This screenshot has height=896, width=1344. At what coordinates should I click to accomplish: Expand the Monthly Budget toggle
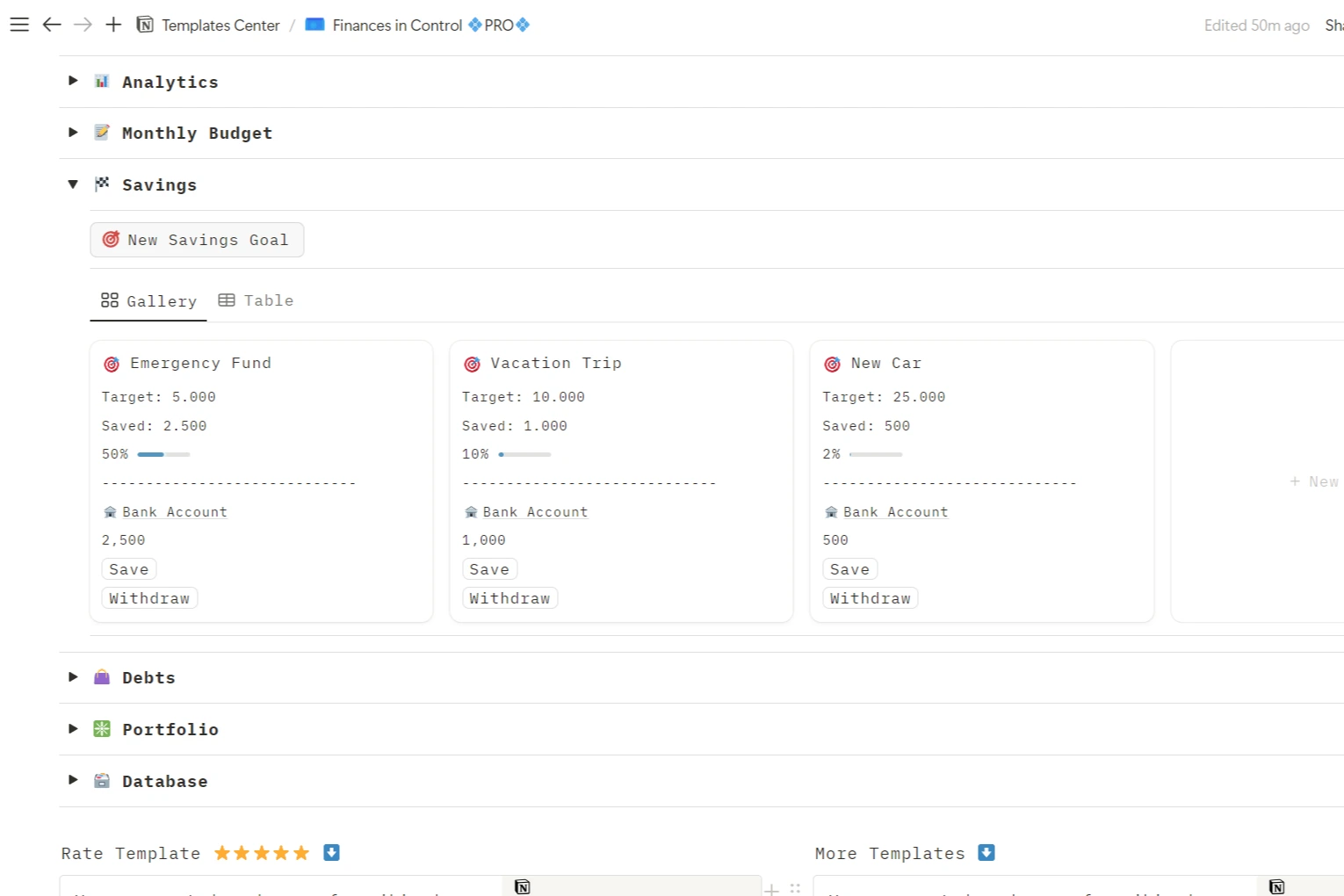[x=73, y=133]
